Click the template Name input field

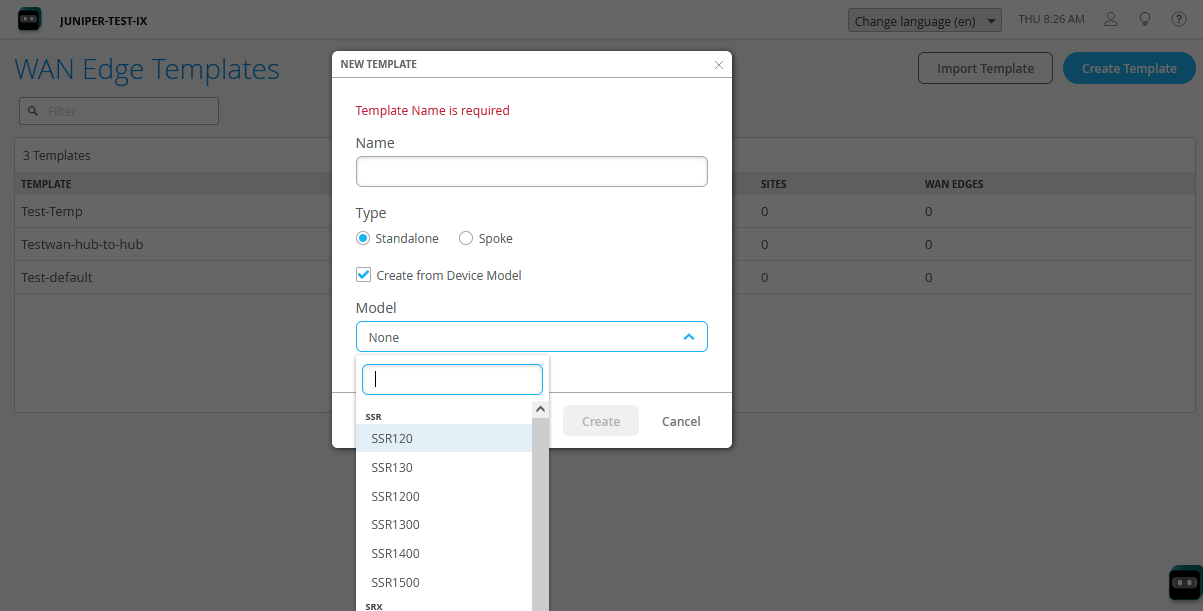click(531, 172)
